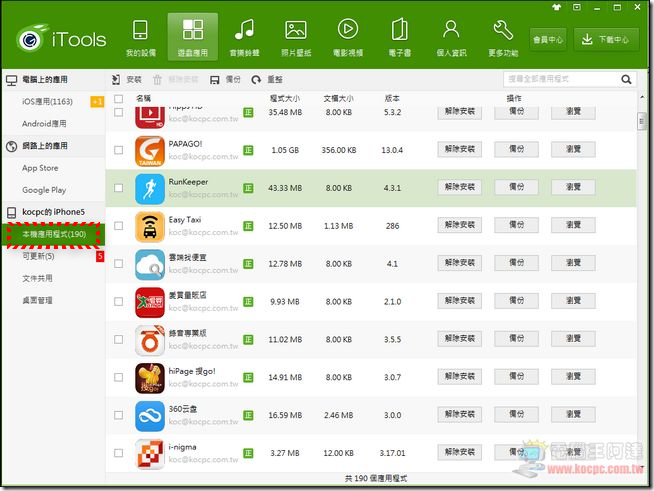Select 可更新(5) in sidebar
654x491 pixels.
tap(38, 256)
